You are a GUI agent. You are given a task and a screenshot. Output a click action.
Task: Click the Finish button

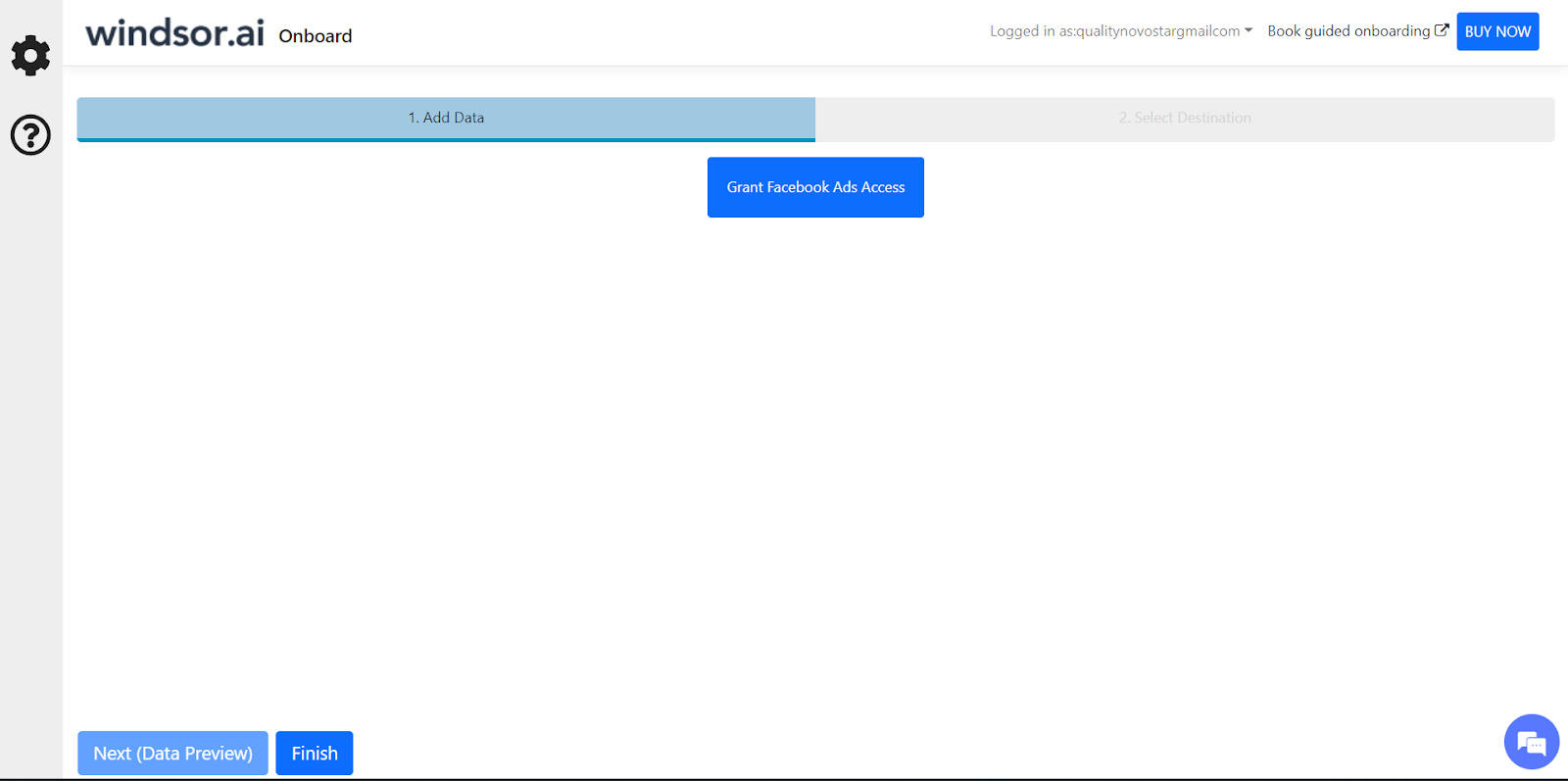click(x=315, y=754)
